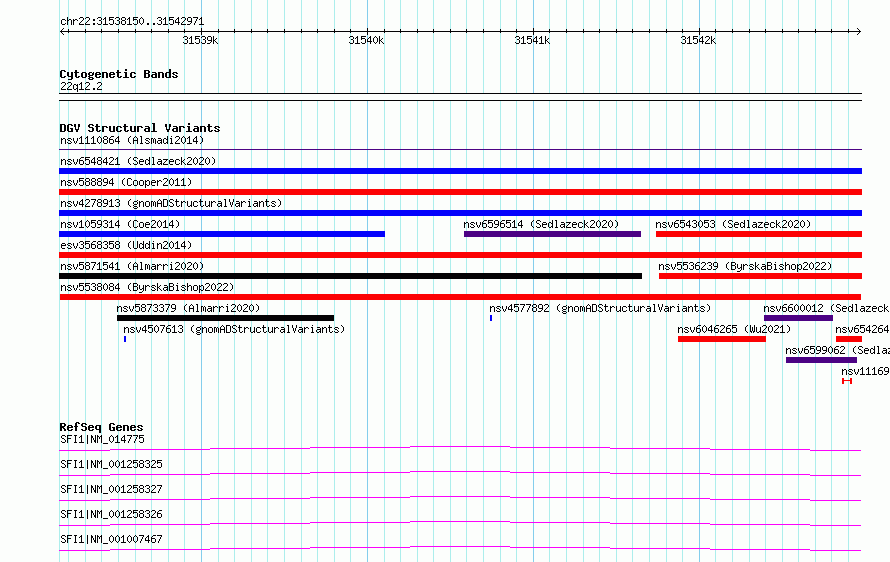
Task: Open transcript SFI1|NM_001007467
Action: pos(111,539)
